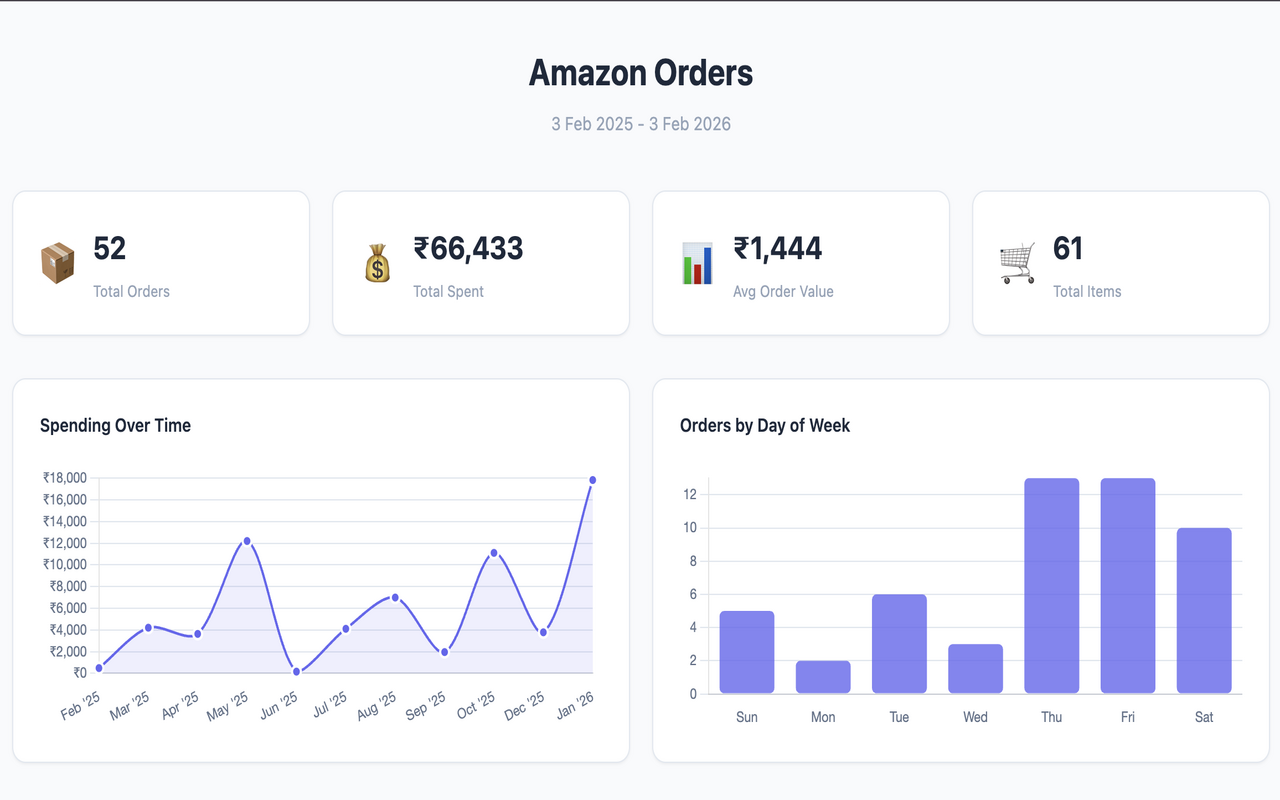This screenshot has height=800, width=1280.
Task: Click the date range 3 Feb 2025 - 3 Feb 2026
Action: coord(640,123)
